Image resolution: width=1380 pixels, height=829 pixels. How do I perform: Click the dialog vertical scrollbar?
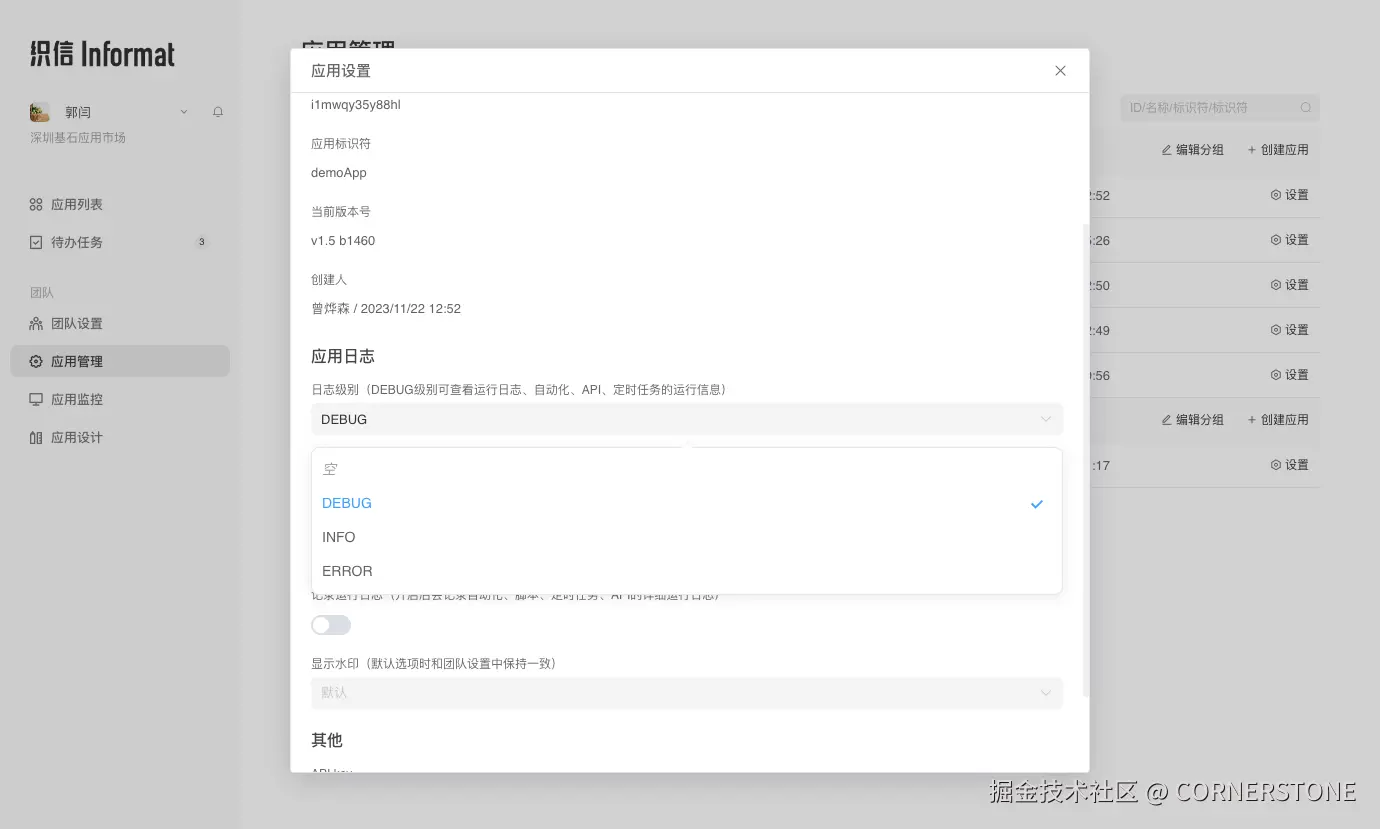pos(1086,460)
